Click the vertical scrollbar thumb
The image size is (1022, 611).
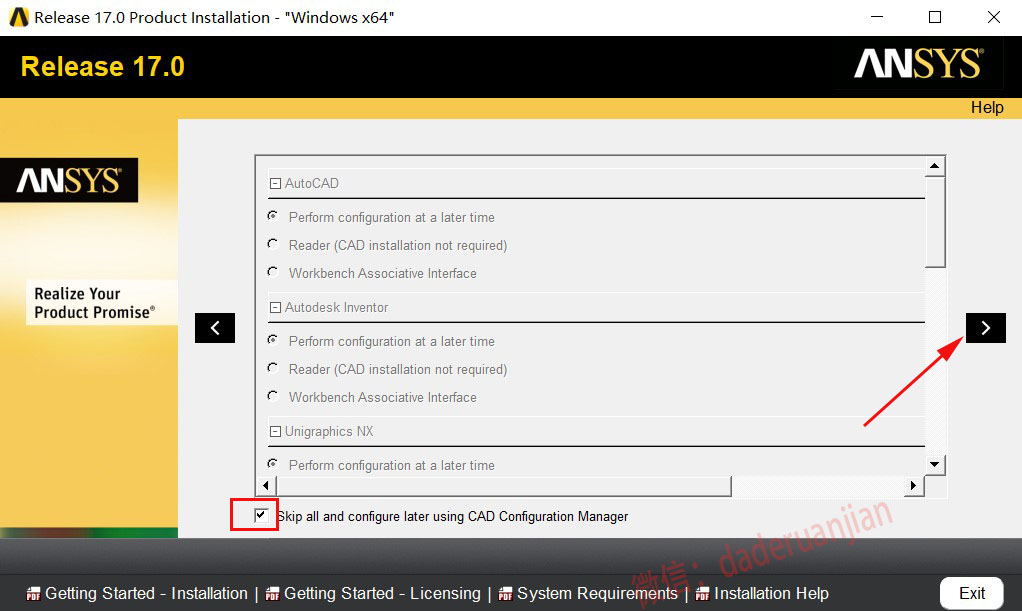[x=935, y=222]
